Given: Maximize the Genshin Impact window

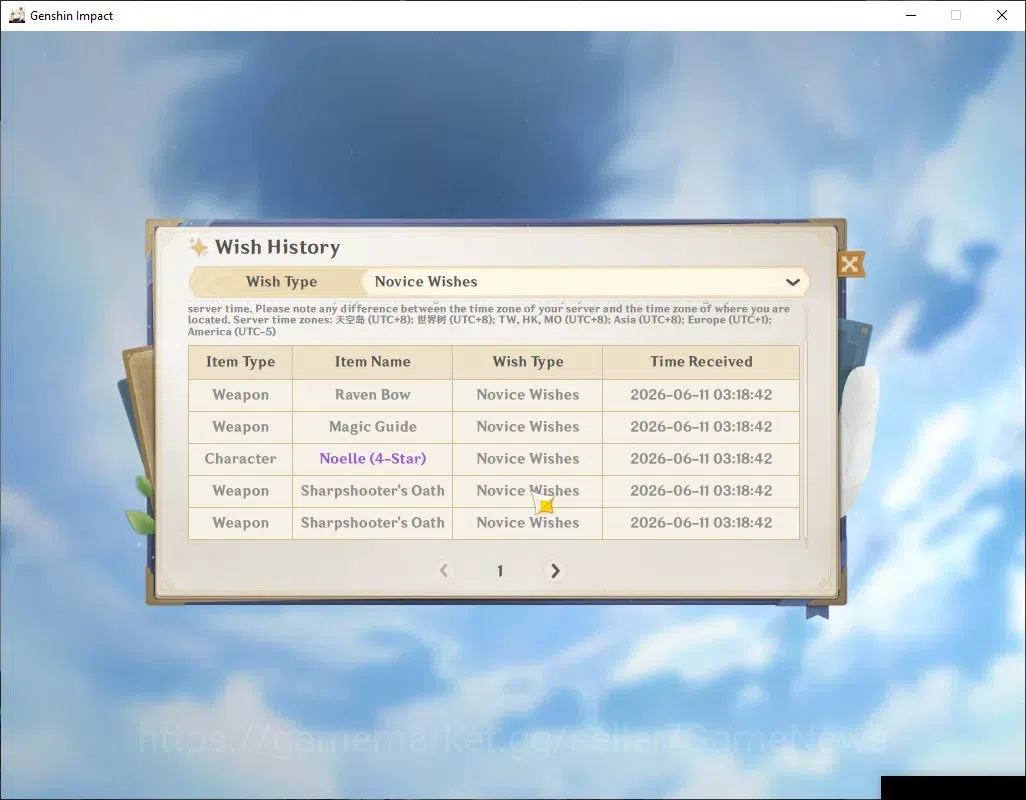Looking at the screenshot, I should click(x=956, y=15).
